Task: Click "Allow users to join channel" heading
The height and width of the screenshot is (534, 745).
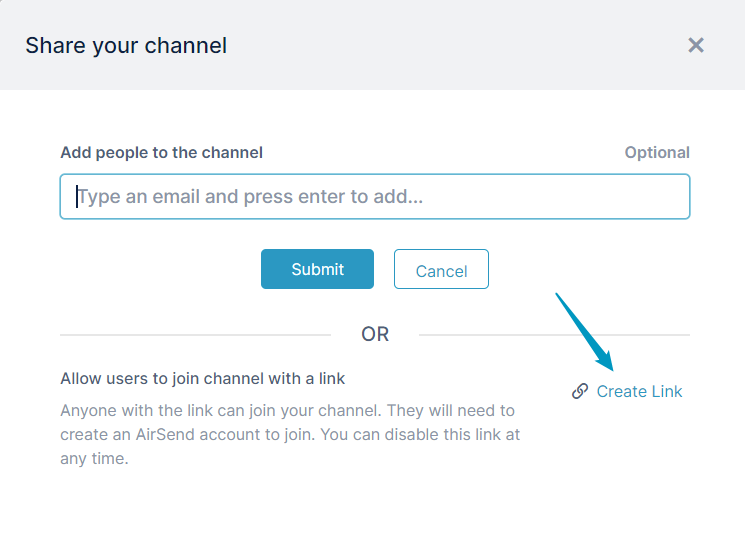Action: tap(202, 379)
